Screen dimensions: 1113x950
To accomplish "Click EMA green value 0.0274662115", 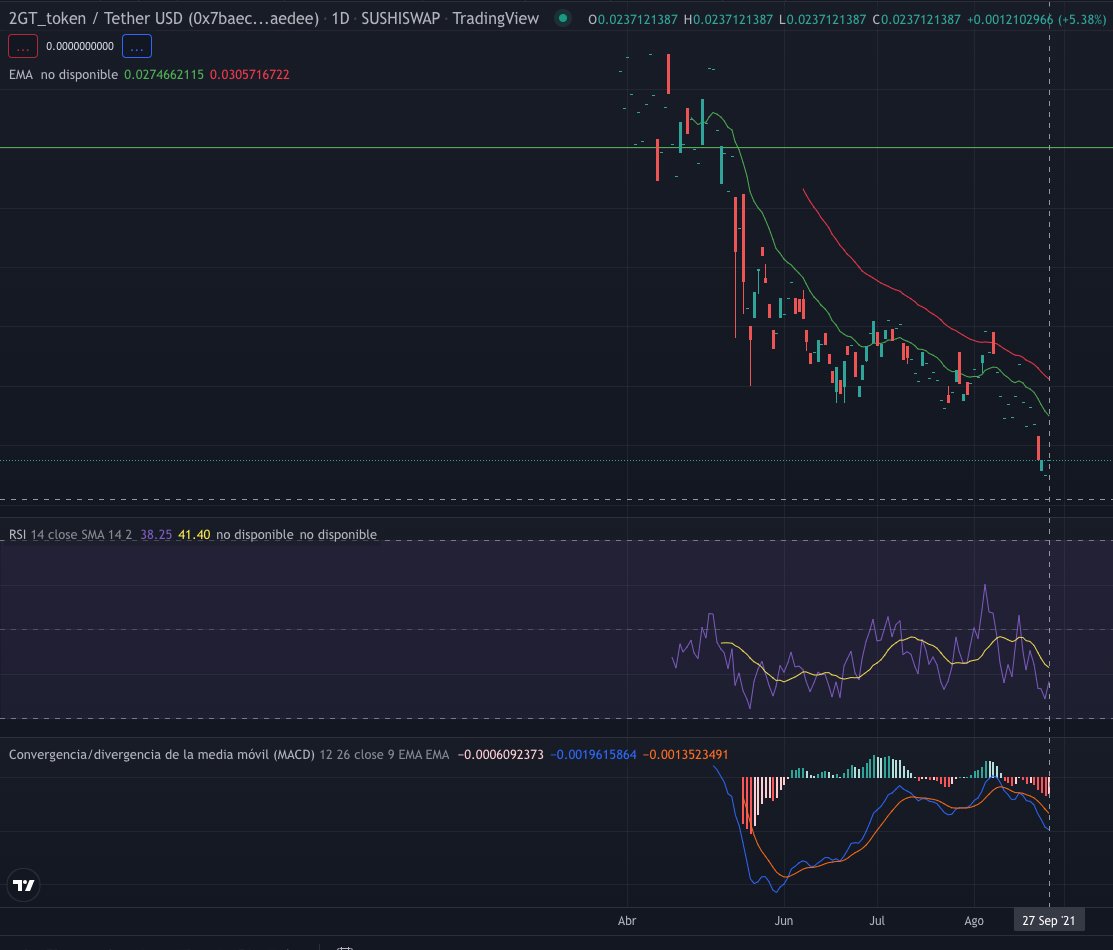I will tap(164, 75).
